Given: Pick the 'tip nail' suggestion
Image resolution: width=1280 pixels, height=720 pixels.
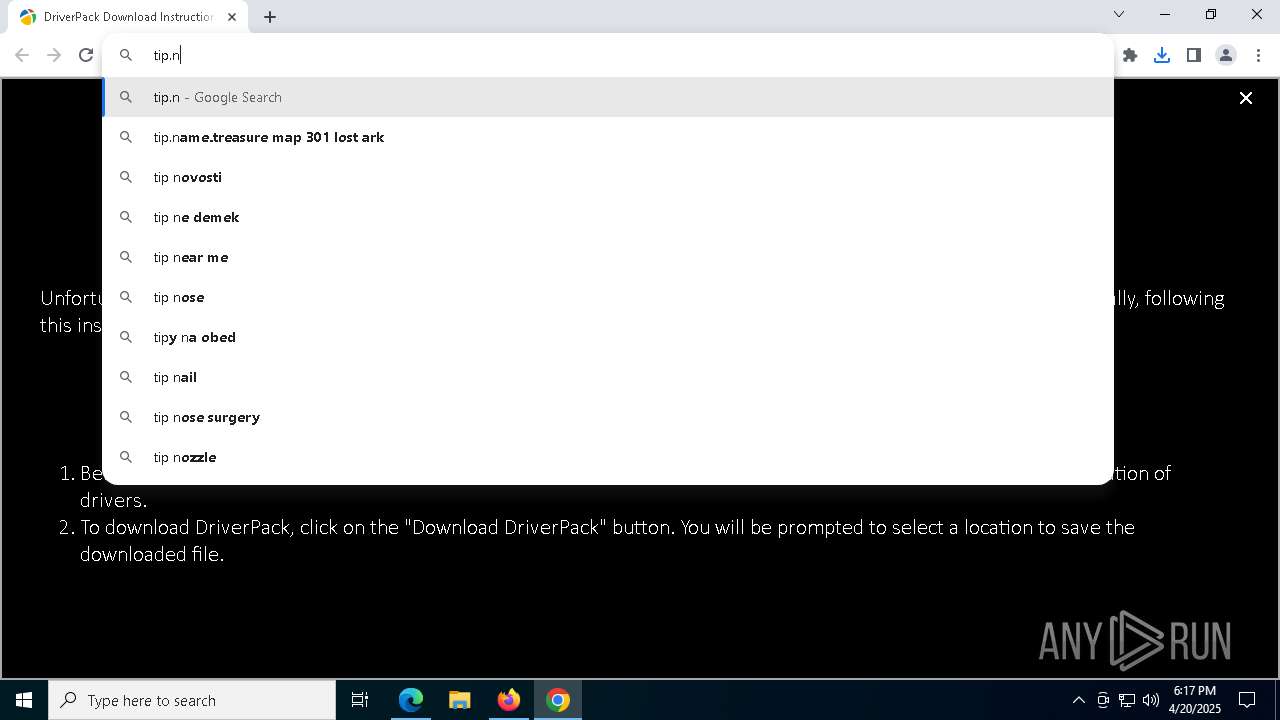Looking at the screenshot, I should tap(608, 377).
